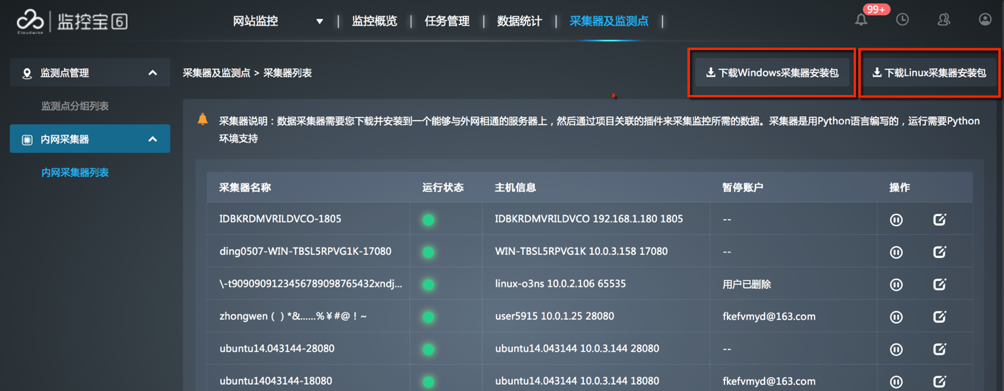Pause collector ubuntu14043144-18080
The width and height of the screenshot is (1004, 391).
896,382
